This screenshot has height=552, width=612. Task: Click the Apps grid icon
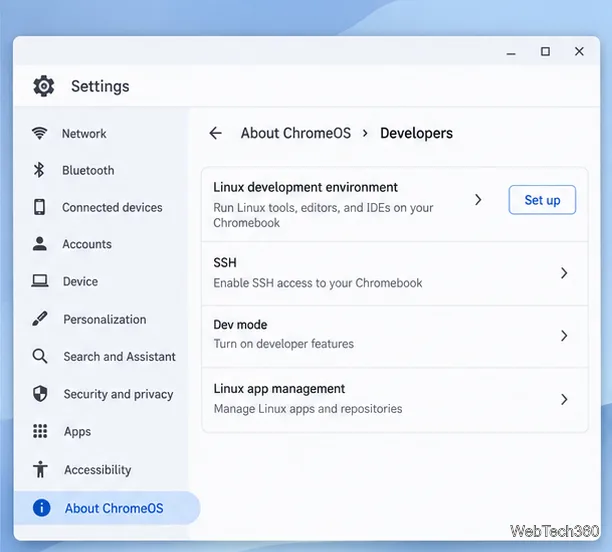[x=40, y=431]
